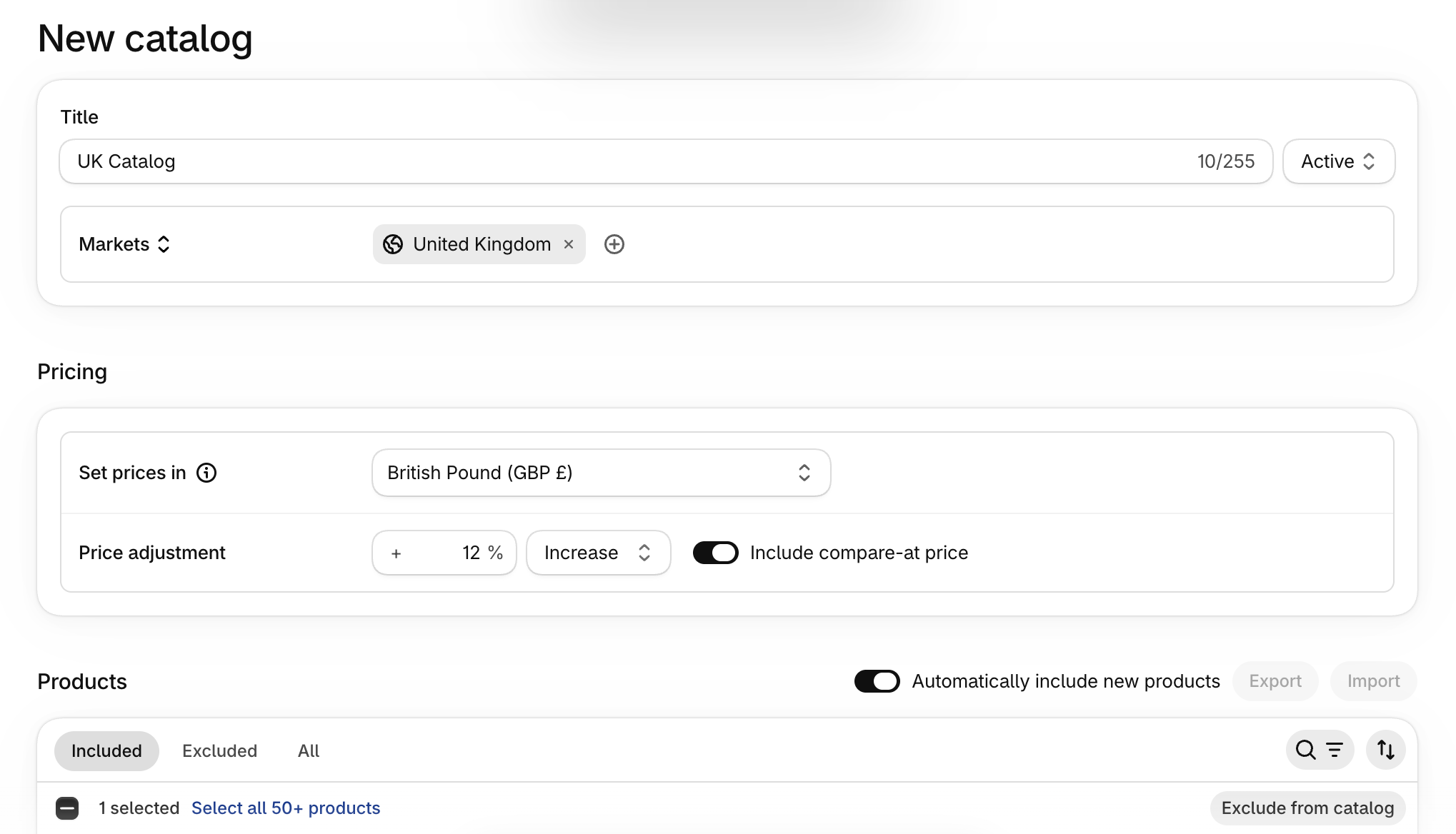Click the 10/255 character counter

coord(1226,161)
